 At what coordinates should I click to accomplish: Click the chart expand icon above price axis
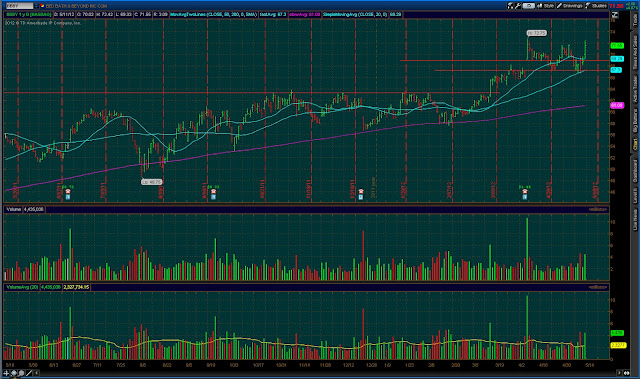(x=615, y=16)
